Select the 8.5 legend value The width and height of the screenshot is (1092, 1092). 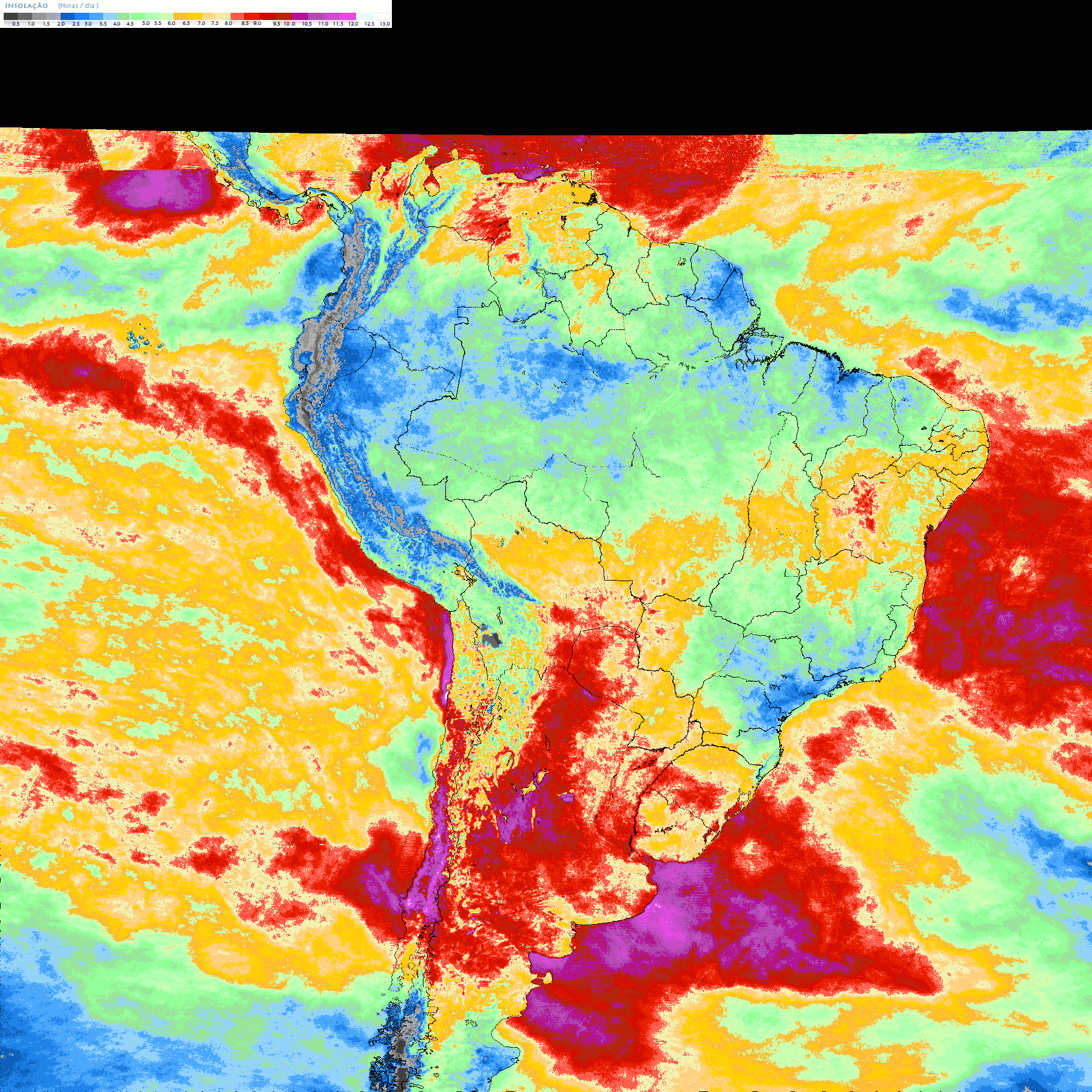245,23
